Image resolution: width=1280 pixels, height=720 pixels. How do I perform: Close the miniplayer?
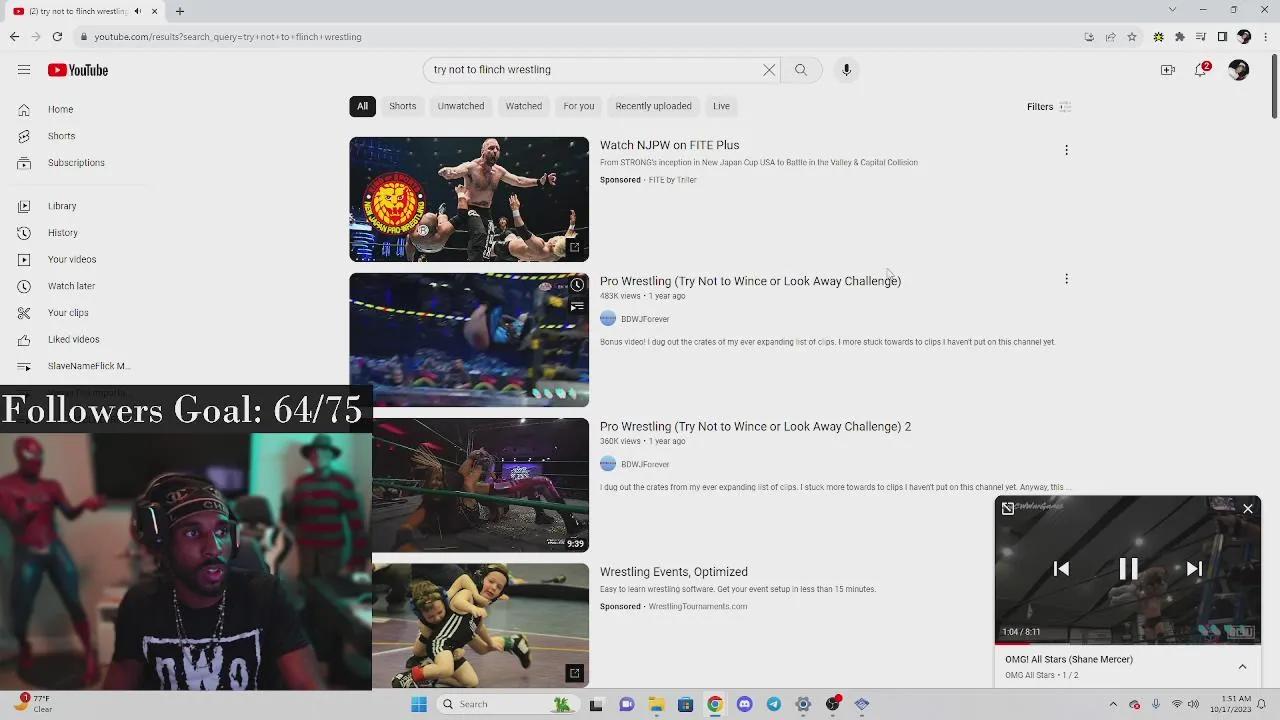coord(1248,509)
